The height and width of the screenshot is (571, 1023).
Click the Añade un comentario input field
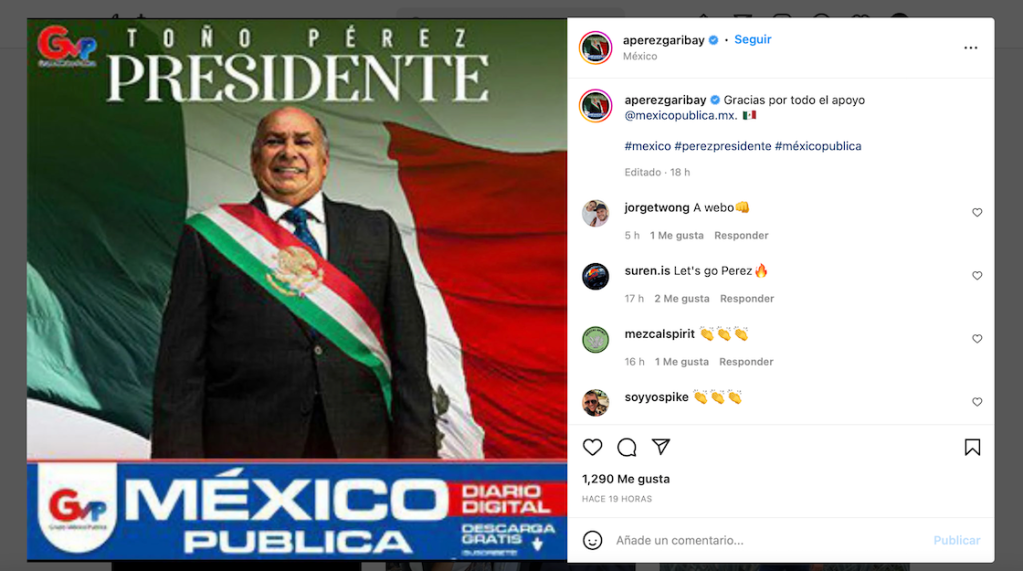tap(770, 540)
